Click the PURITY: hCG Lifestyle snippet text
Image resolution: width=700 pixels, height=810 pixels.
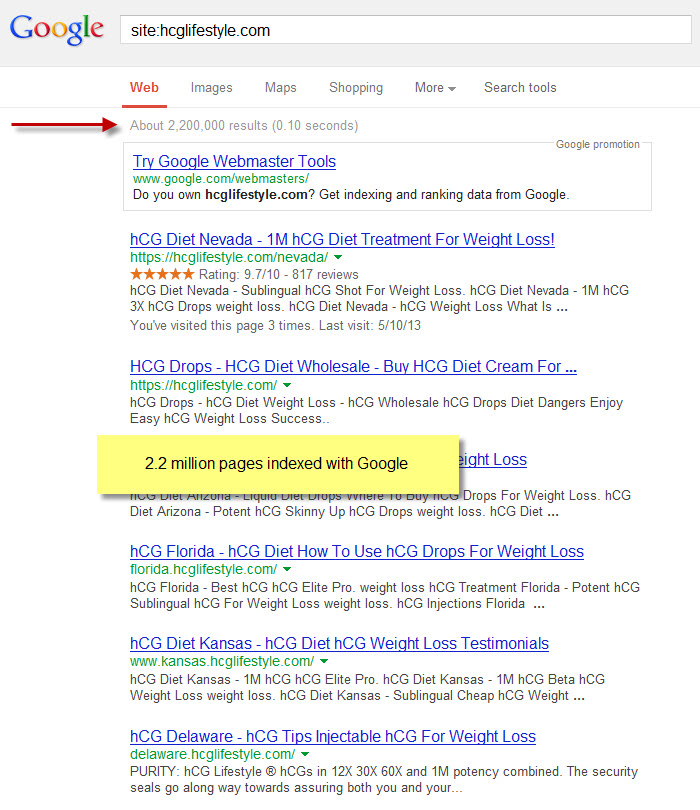pyautogui.click(x=384, y=780)
